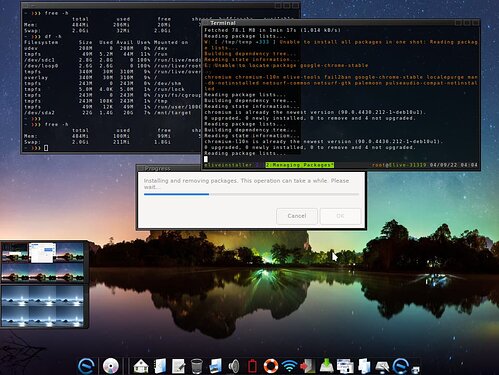Screen dimensions: 499x375
Task: Open the drawing tablet pen icon in dock
Action: tap(382, 367)
